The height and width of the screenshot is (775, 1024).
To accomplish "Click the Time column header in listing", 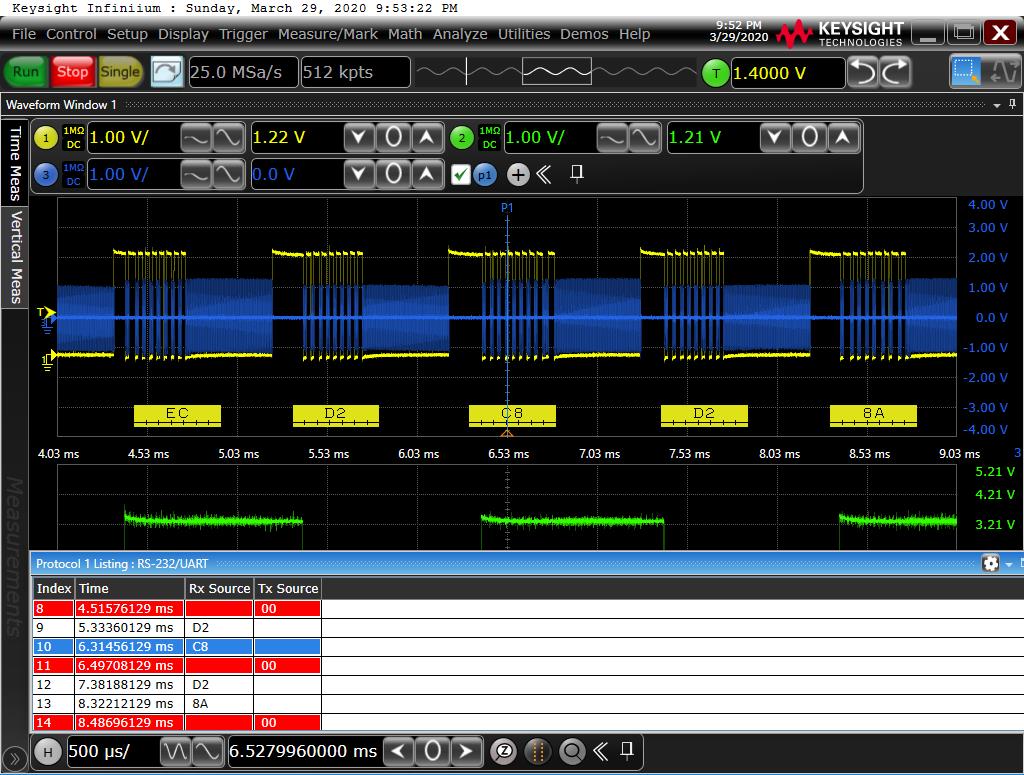I will (x=94, y=588).
